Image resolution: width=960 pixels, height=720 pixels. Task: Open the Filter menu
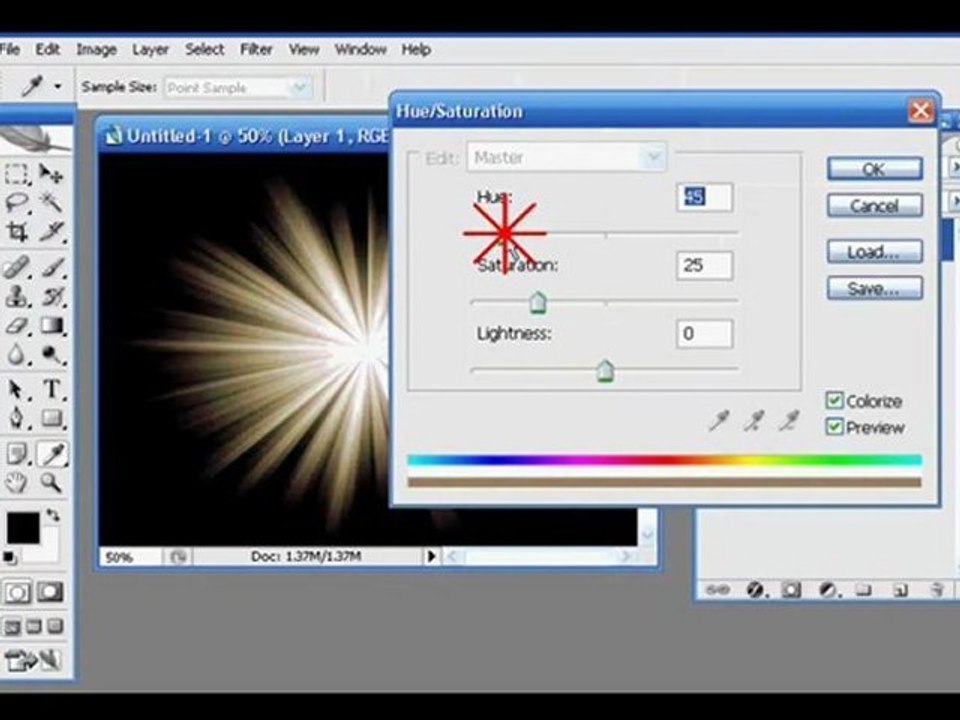point(256,49)
